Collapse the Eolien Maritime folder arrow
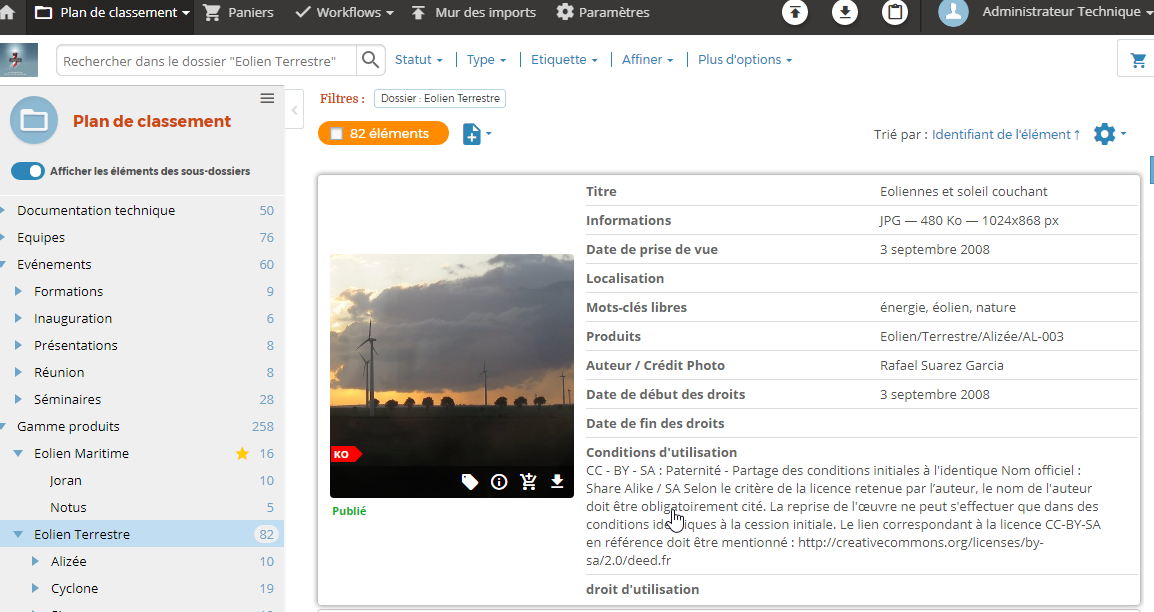Screen dimensions: 1154x612 tap(18, 454)
